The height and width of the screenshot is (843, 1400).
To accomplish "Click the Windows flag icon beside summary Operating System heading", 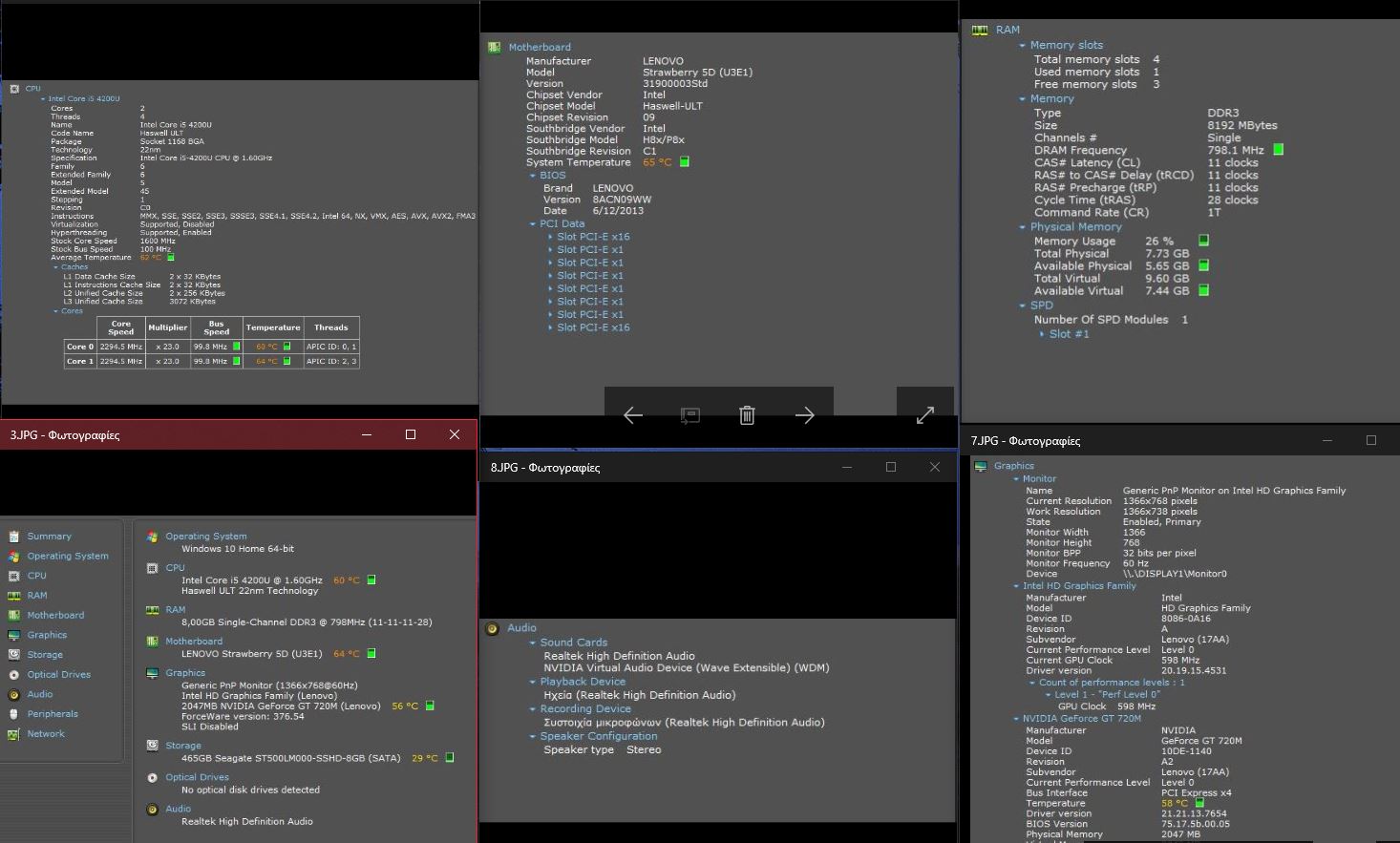I will [152, 537].
